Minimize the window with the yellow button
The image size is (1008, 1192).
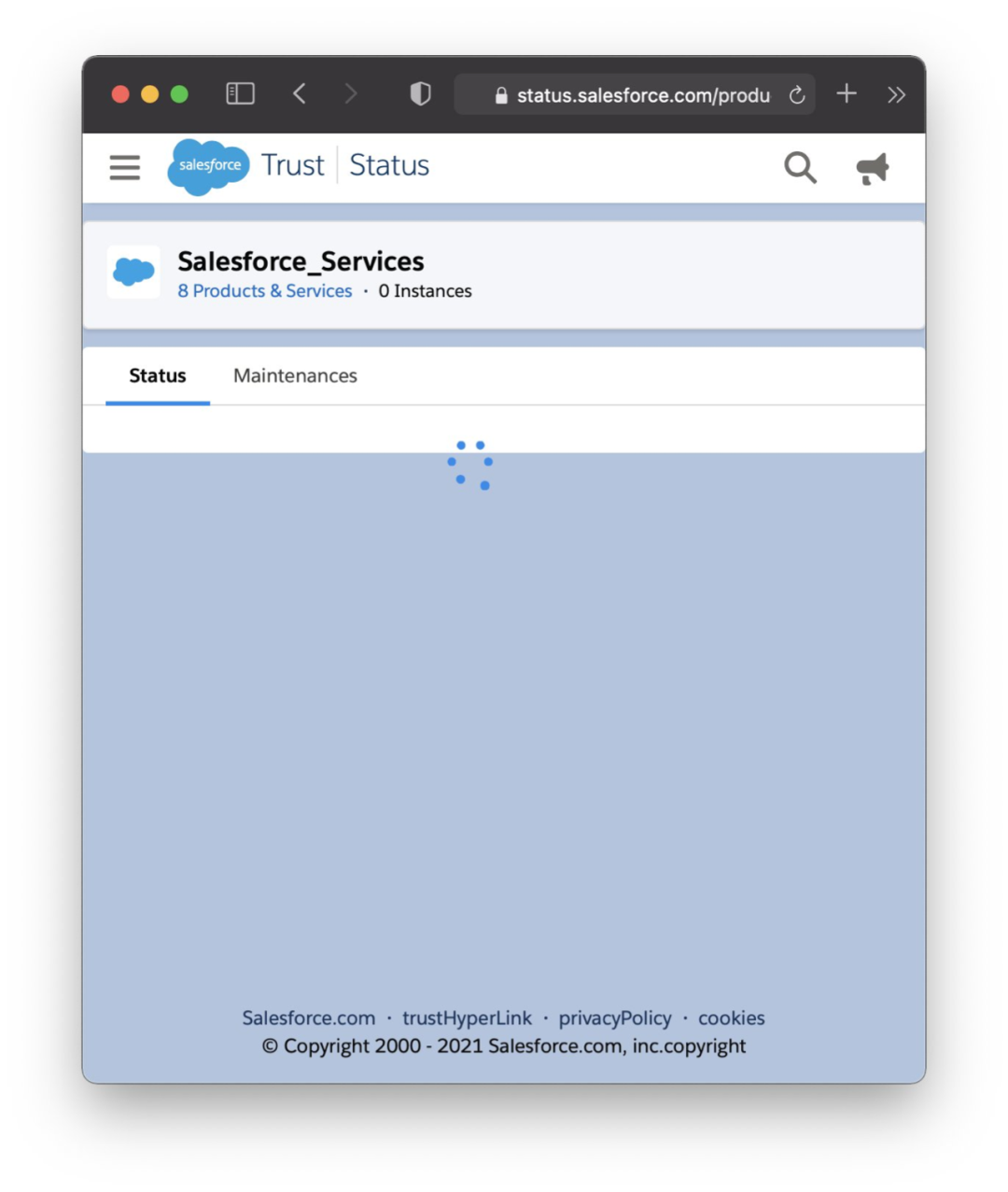pyautogui.click(x=149, y=94)
